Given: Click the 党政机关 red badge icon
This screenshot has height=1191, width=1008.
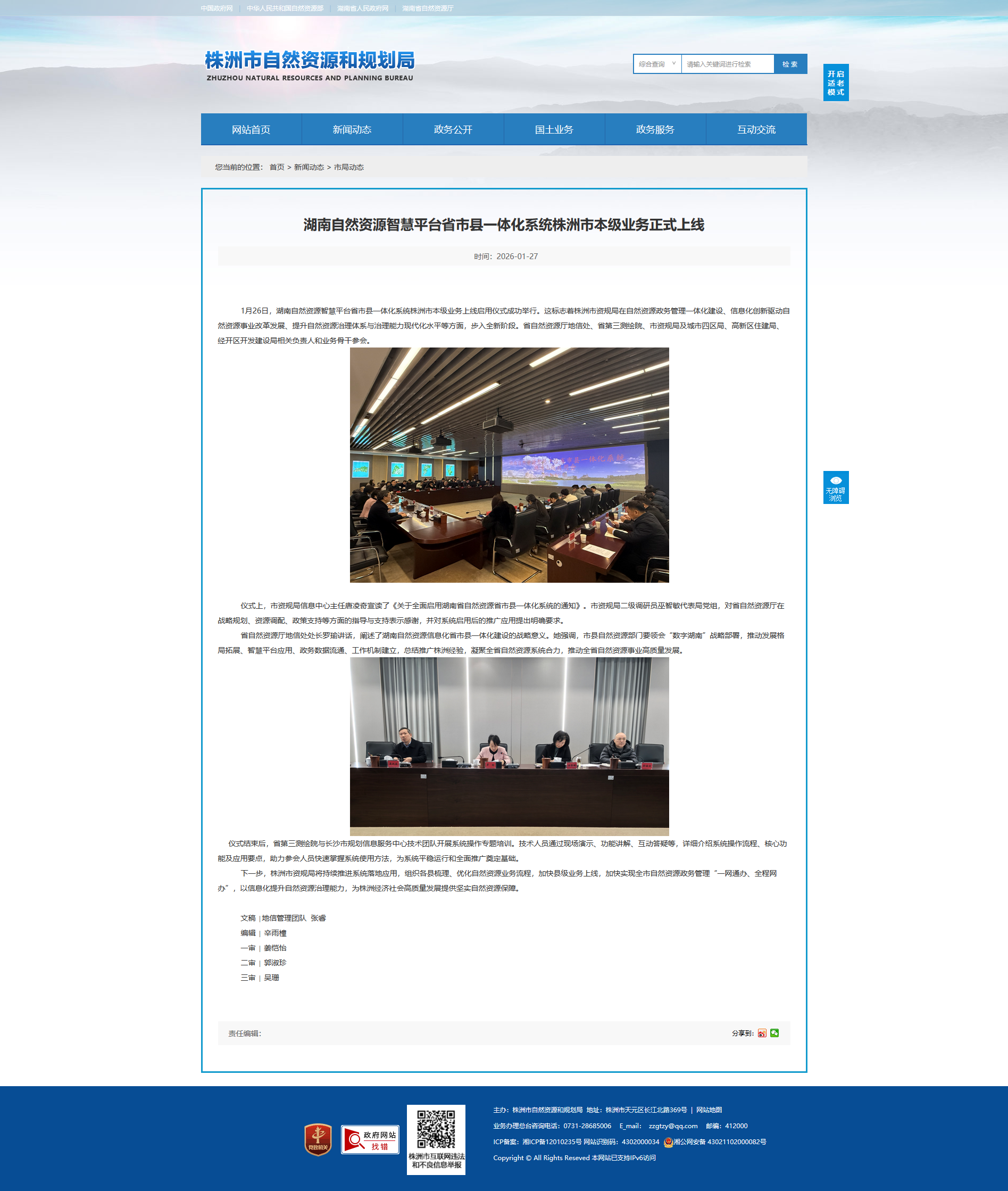Looking at the screenshot, I should pos(318,1139).
